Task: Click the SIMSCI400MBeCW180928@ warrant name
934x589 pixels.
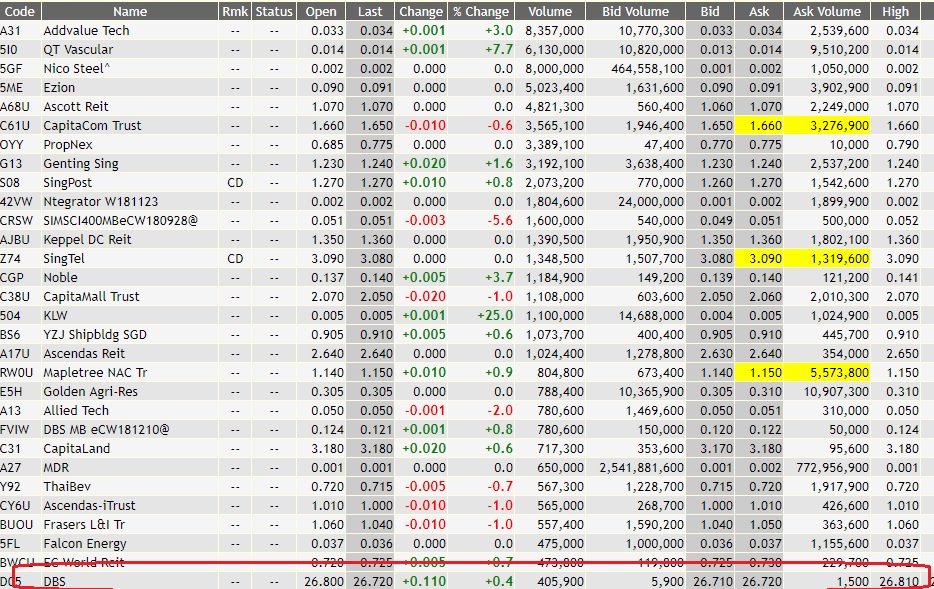Action: click(x=120, y=220)
